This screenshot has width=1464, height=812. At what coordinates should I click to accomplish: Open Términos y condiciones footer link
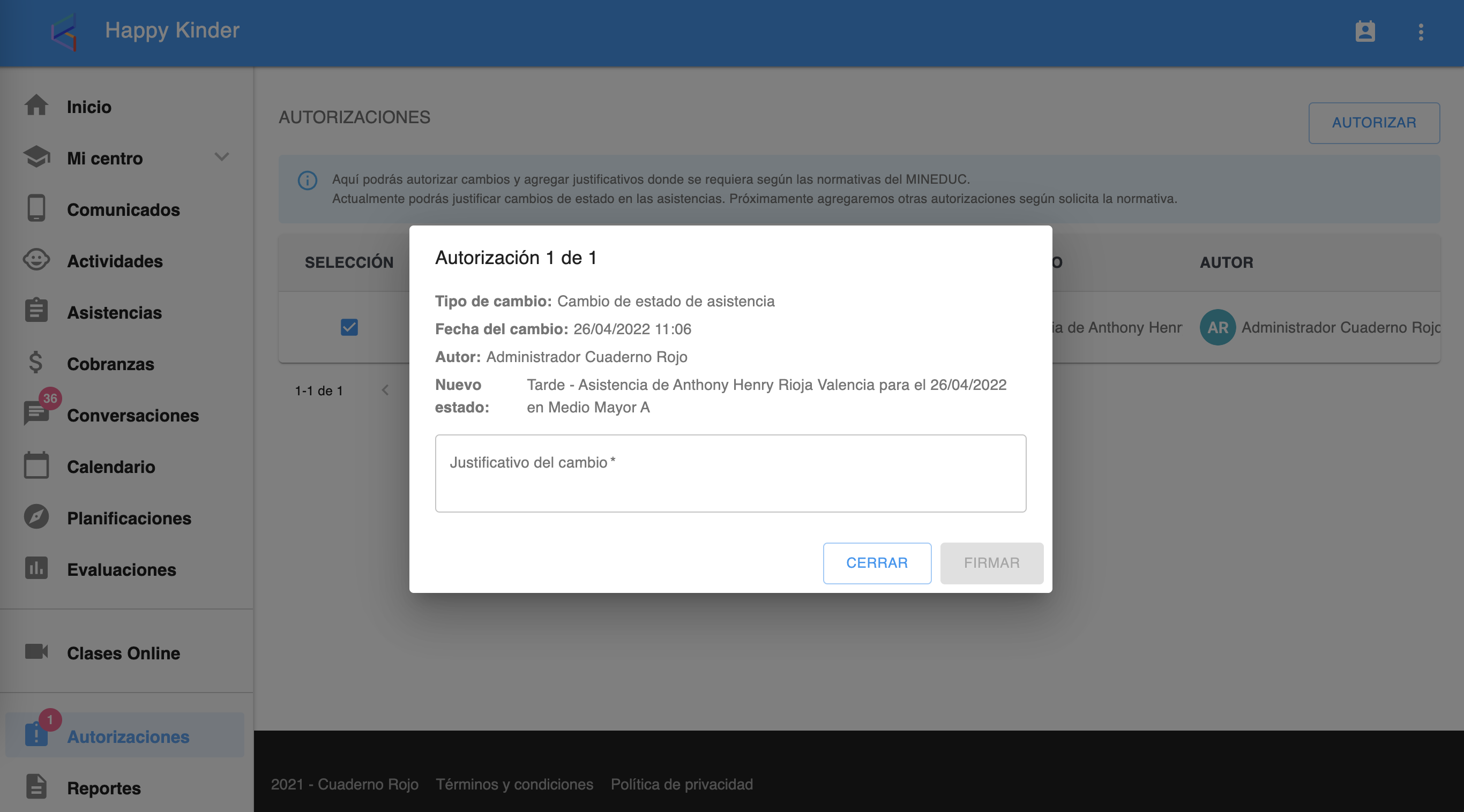pos(514,784)
